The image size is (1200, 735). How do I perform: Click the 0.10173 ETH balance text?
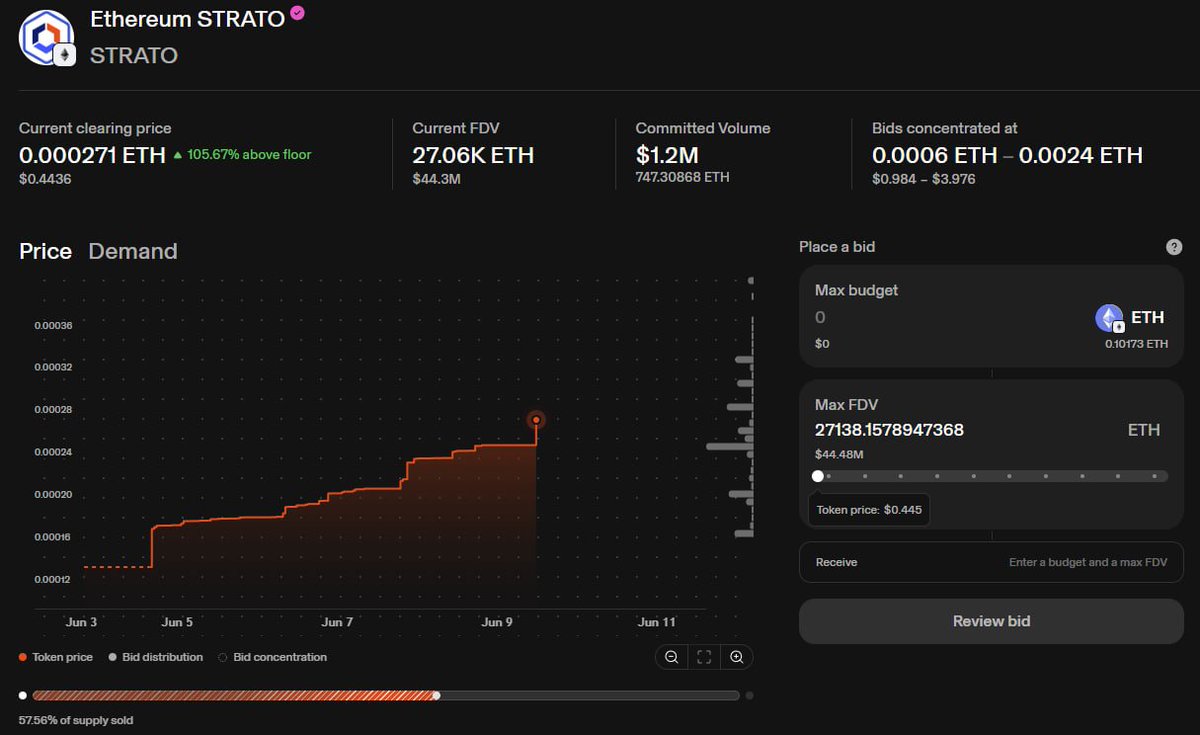coord(1136,344)
